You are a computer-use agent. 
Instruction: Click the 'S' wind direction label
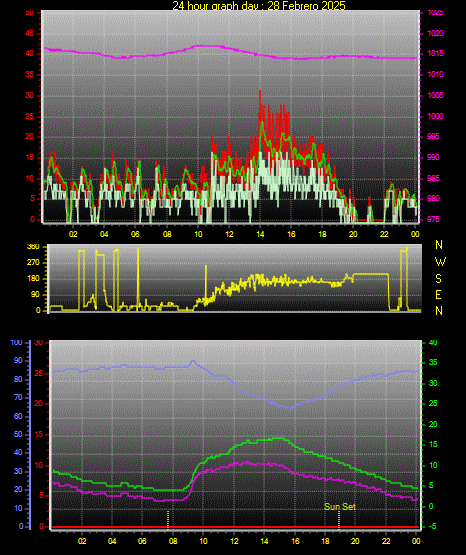[x=438, y=279]
